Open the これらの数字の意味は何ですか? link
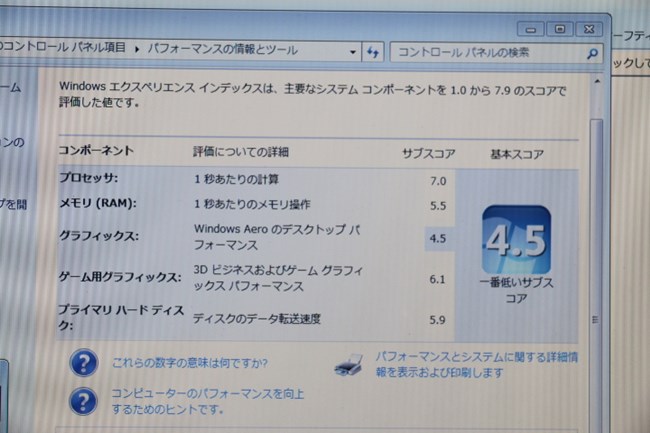The height and width of the screenshot is (433, 650). click(190, 363)
